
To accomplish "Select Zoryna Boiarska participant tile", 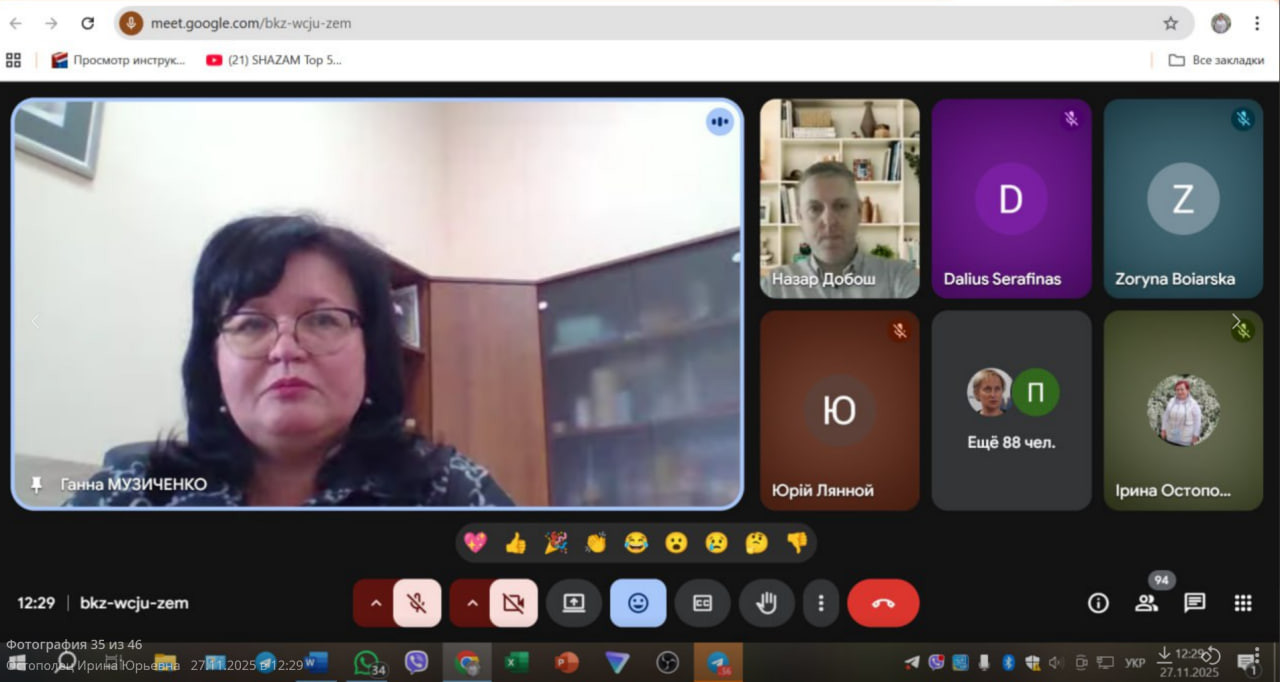I will coord(1183,198).
